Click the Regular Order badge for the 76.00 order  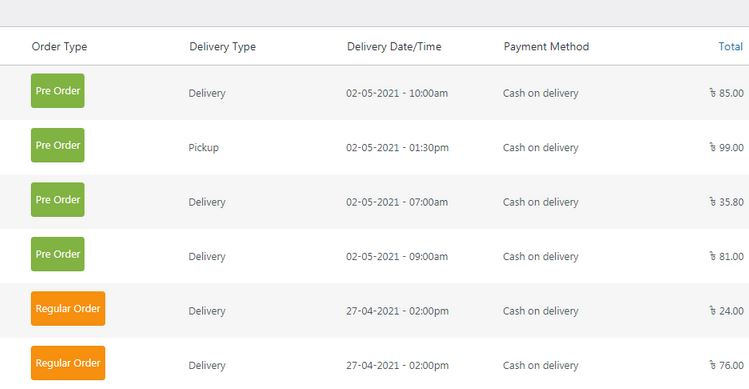(68, 363)
